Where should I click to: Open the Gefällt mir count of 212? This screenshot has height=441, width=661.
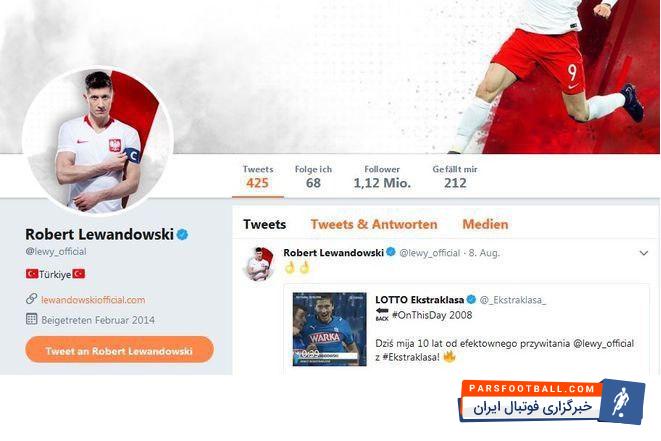pyautogui.click(x=455, y=177)
